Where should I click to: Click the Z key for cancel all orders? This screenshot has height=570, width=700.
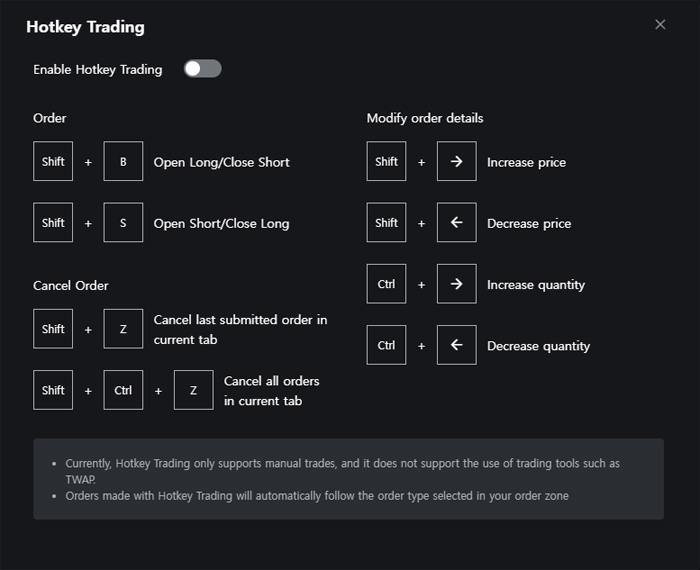[193, 390]
